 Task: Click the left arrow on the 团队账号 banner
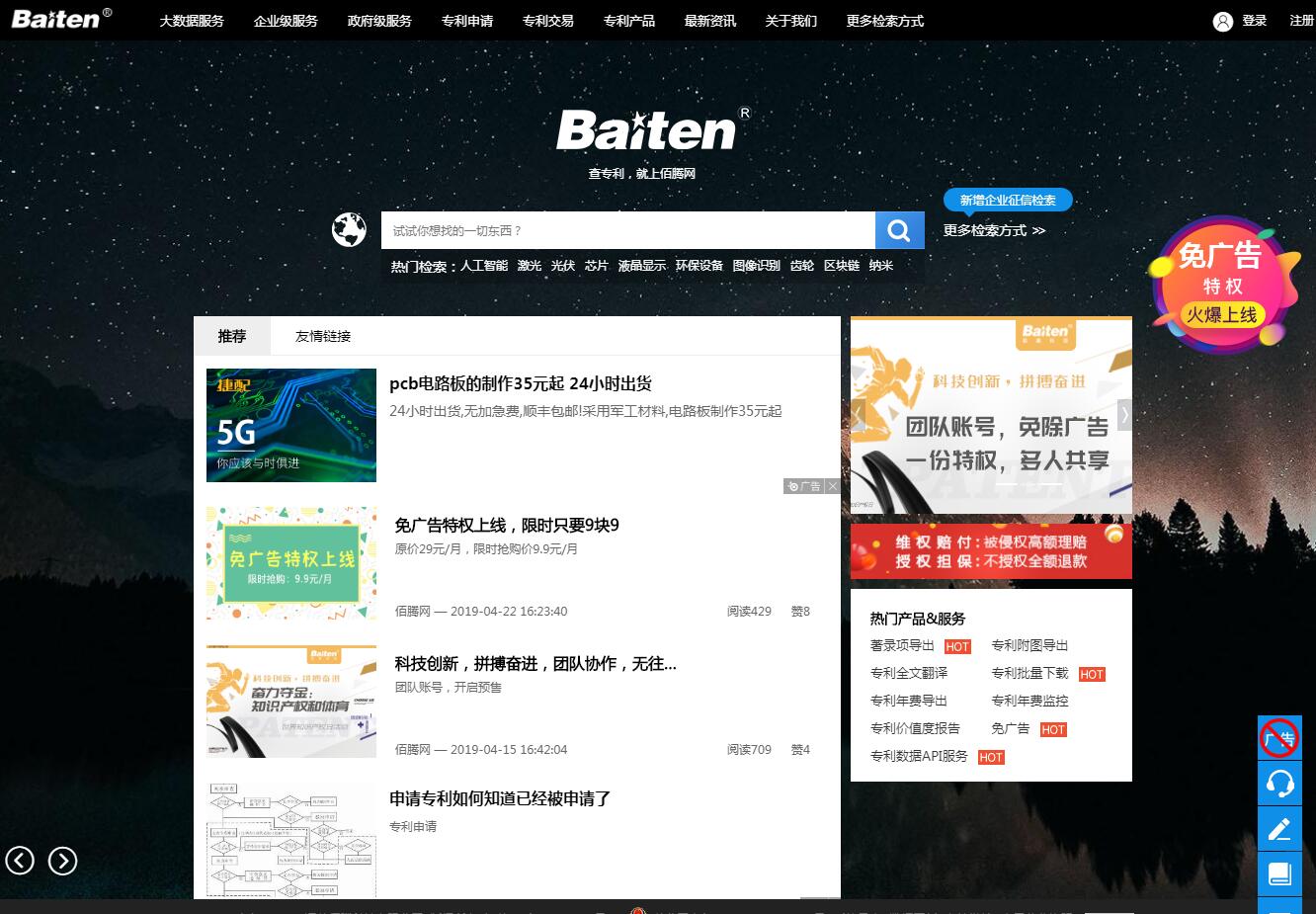point(859,415)
